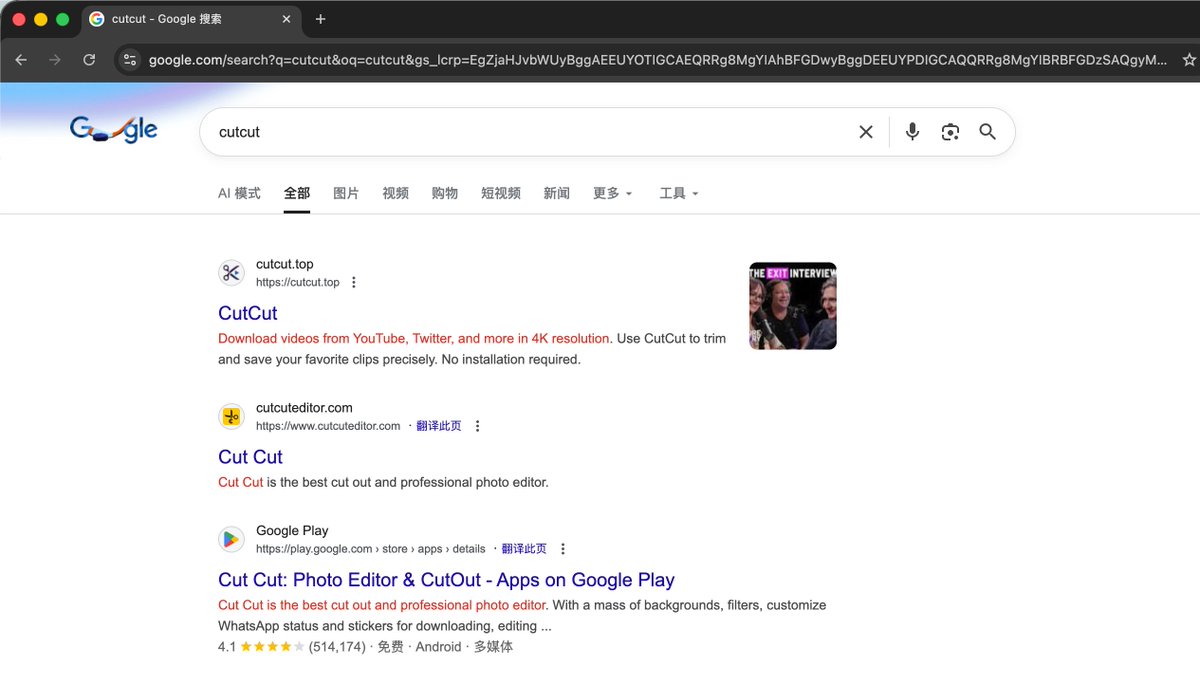Image resolution: width=1200 pixels, height=685 pixels.
Task: Click the address bar URL
Action: [x=657, y=60]
